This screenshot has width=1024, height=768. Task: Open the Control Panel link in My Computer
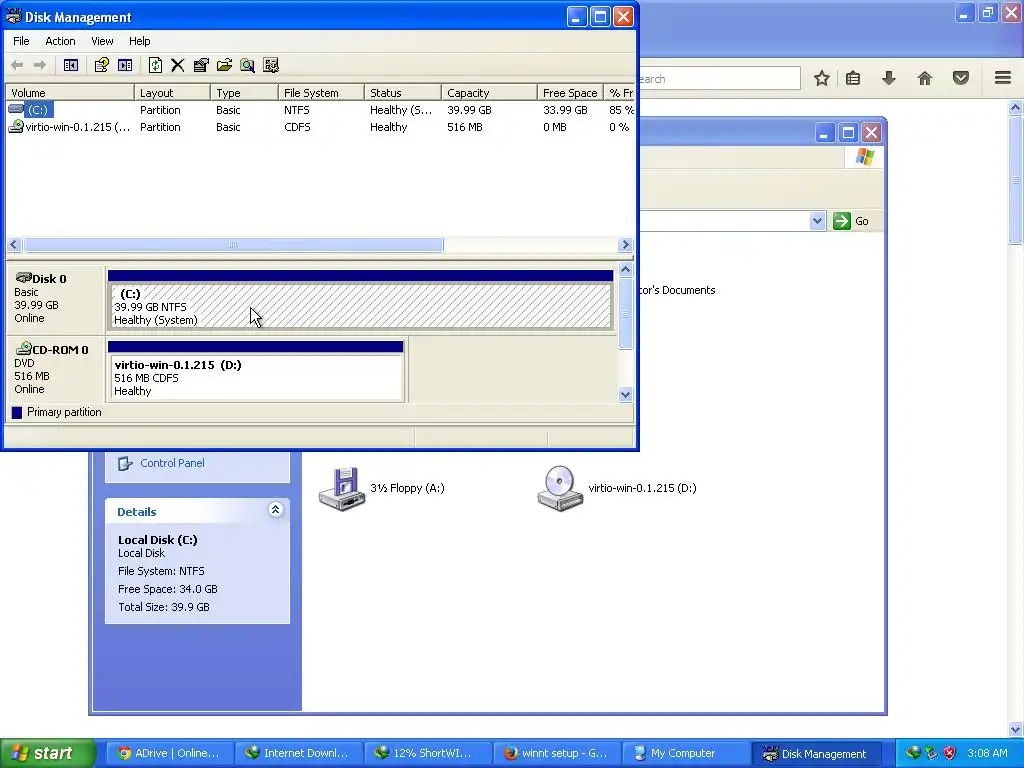[x=172, y=463]
